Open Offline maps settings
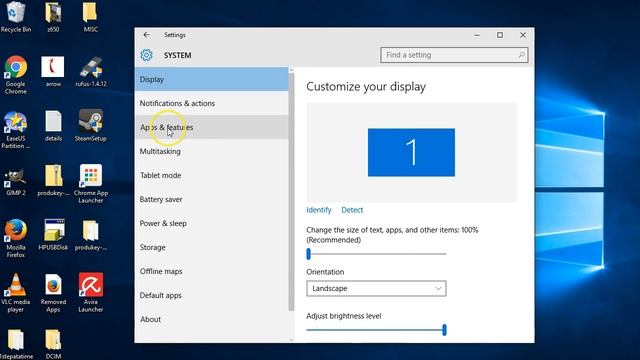The height and width of the screenshot is (360, 640). pos(211,271)
